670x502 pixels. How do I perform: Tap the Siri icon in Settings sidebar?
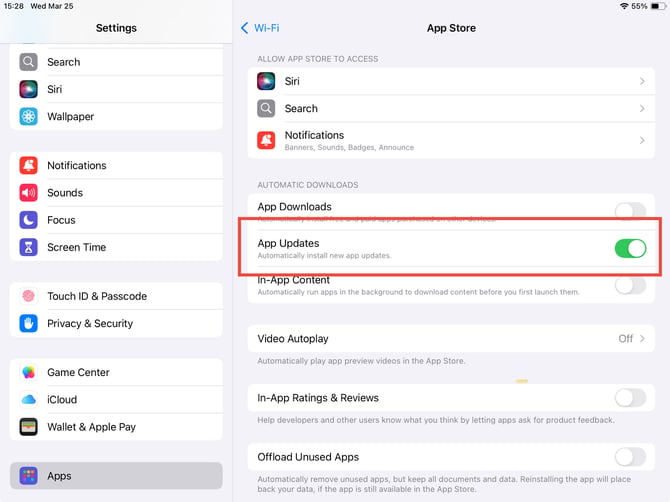[x=28, y=89]
